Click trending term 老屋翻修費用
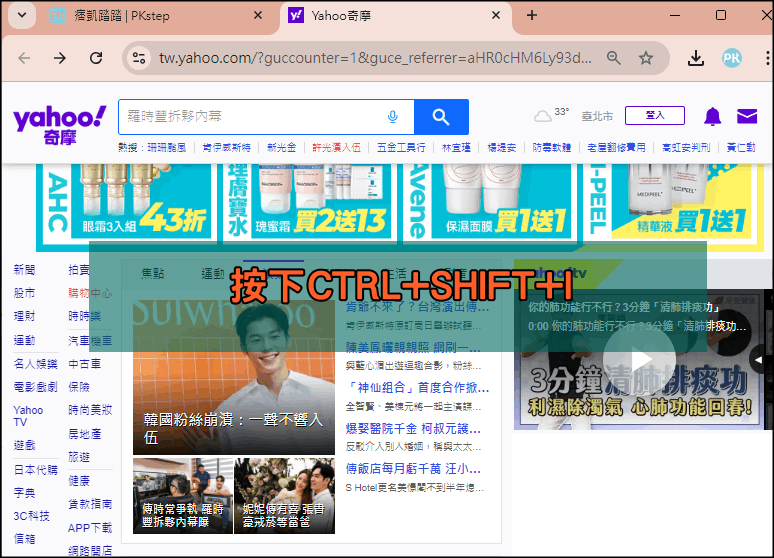774x558 pixels. tap(617, 147)
